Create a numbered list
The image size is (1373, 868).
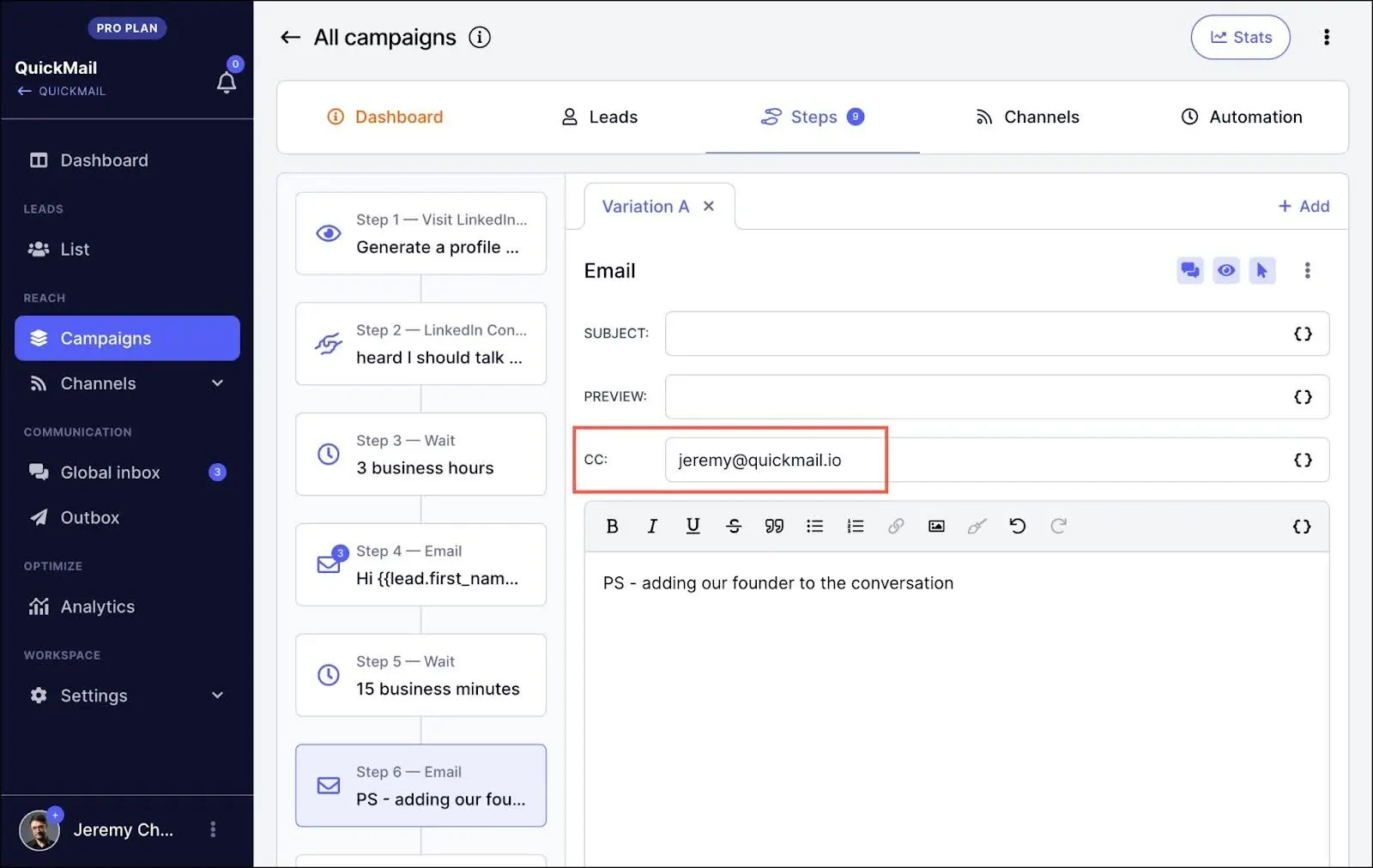[x=856, y=526]
